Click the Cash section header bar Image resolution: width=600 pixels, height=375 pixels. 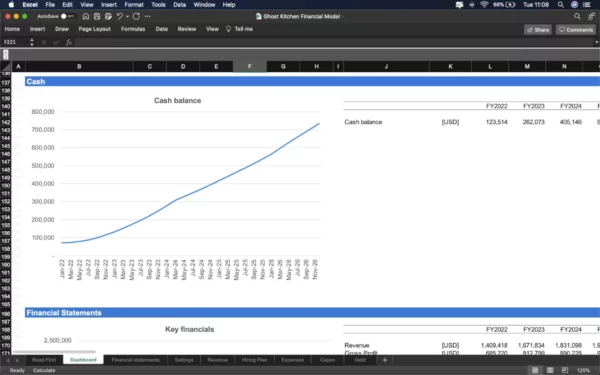tap(312, 82)
